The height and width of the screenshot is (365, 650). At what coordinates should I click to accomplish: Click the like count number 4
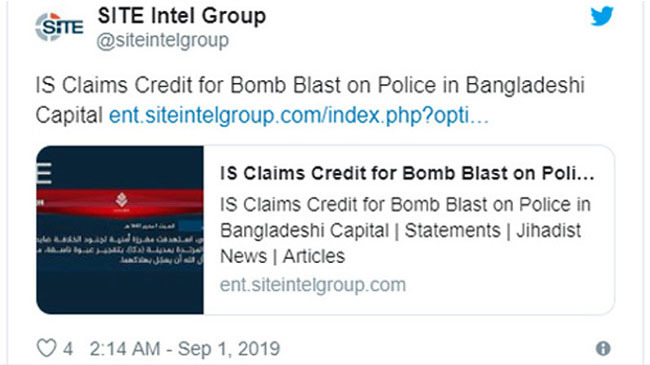pos(68,349)
